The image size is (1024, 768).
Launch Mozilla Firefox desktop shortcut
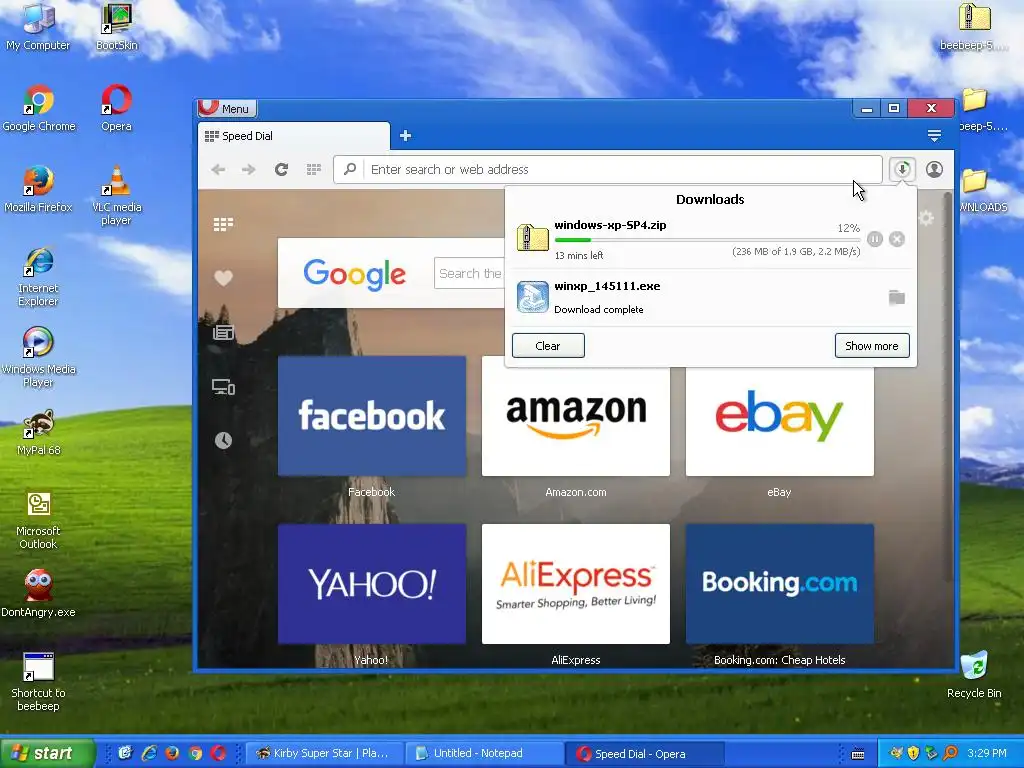click(38, 189)
